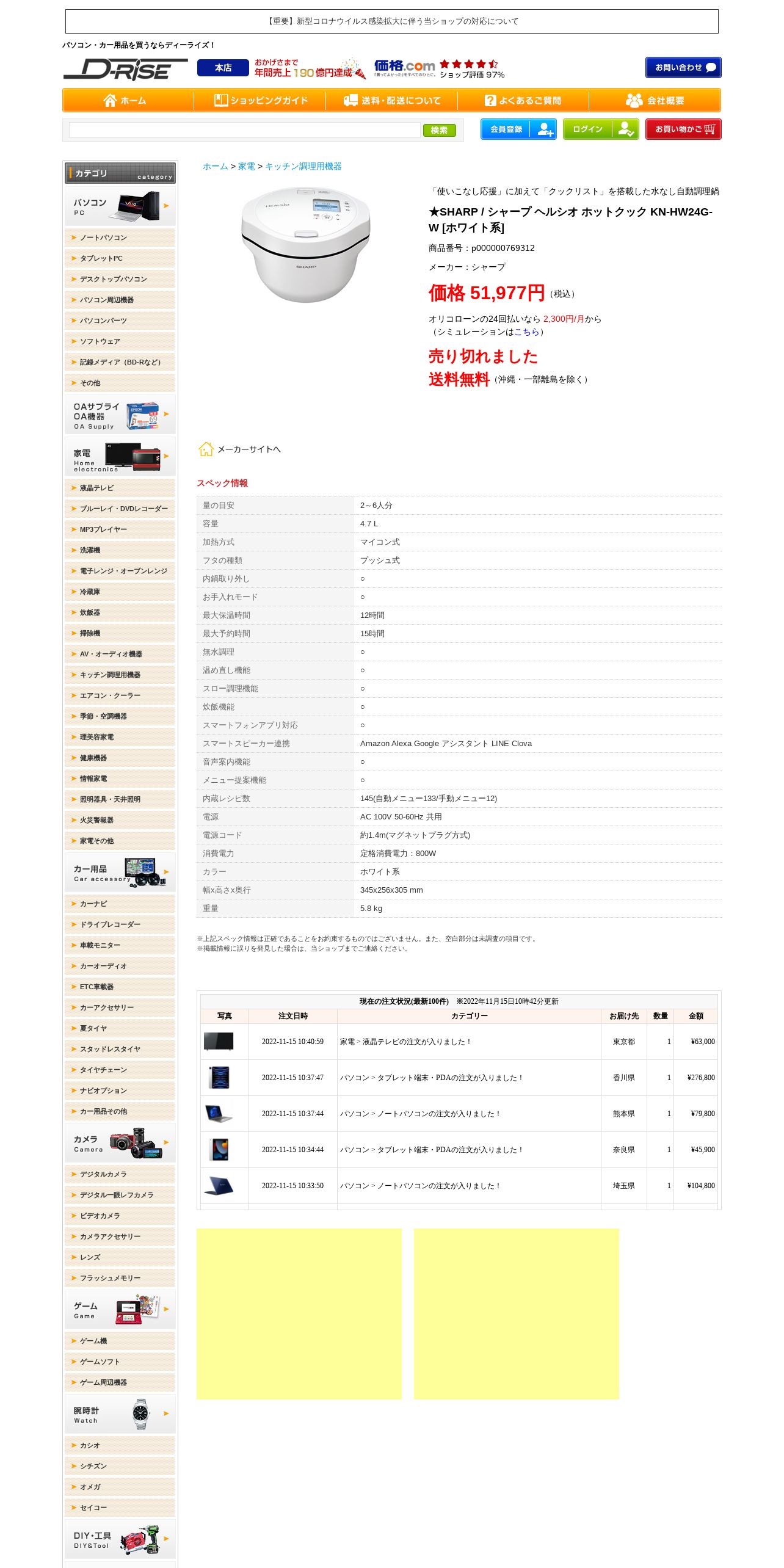784x1568 pixels.
Task: Open the 腕時計 Watch category banner
Action: point(120,1414)
